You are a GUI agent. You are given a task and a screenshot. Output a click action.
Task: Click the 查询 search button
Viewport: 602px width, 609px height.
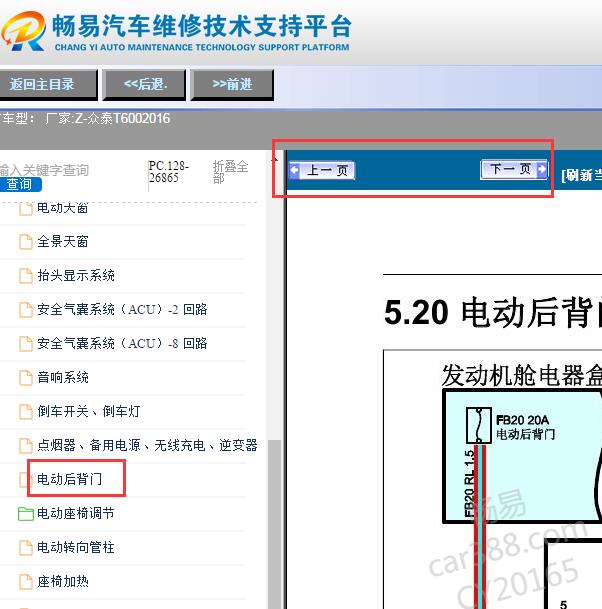[20, 184]
